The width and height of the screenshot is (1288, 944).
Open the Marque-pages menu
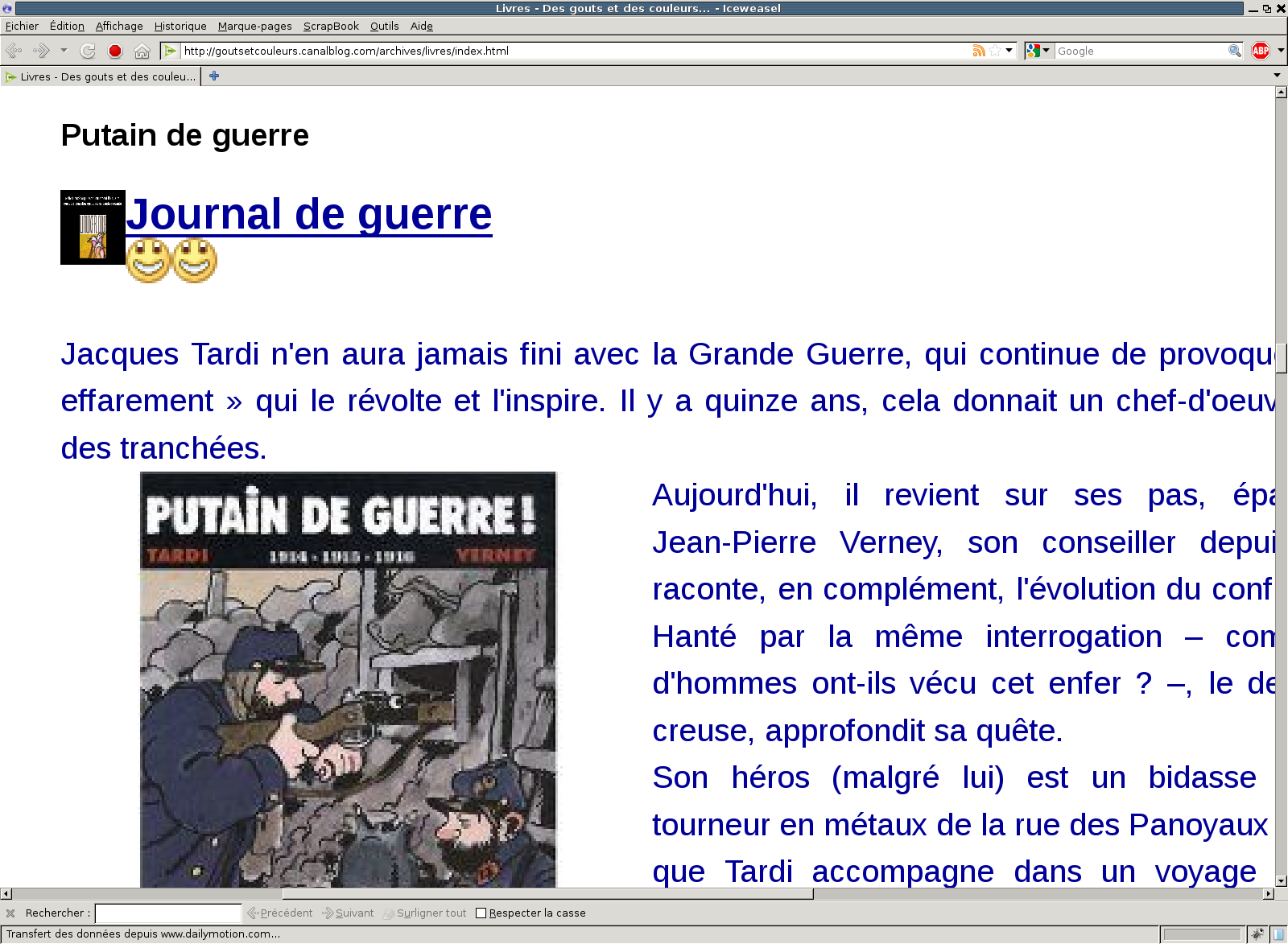click(x=254, y=26)
